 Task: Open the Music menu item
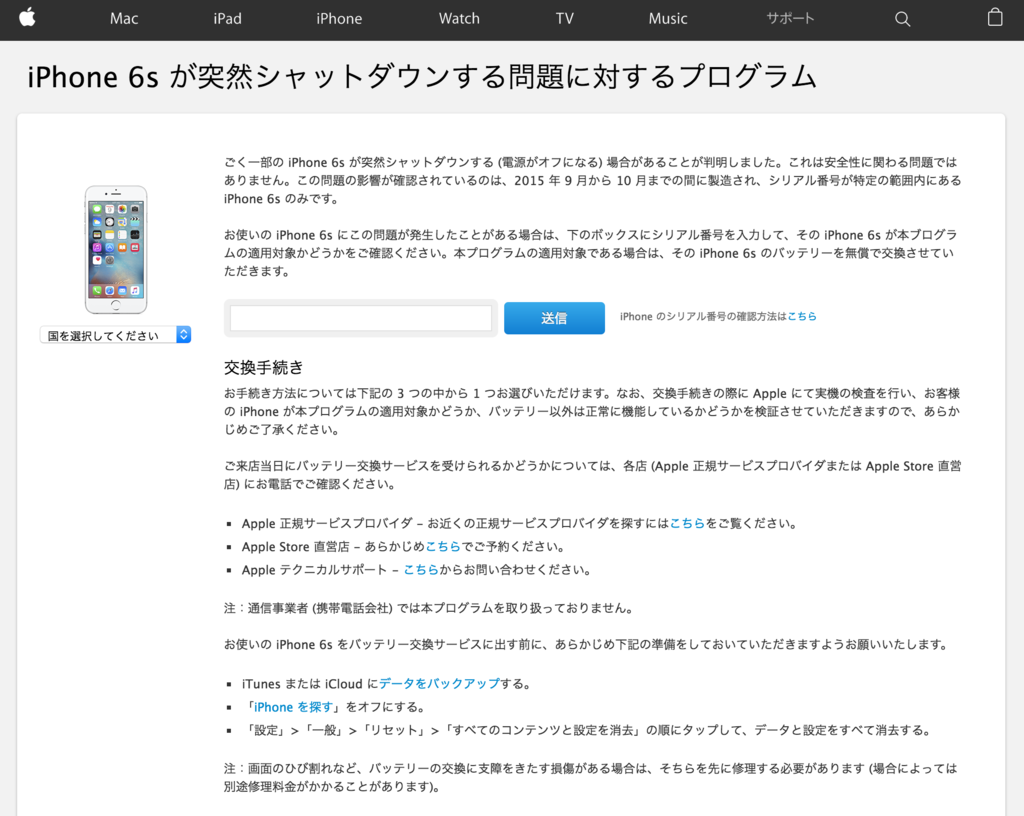pyautogui.click(x=667, y=18)
